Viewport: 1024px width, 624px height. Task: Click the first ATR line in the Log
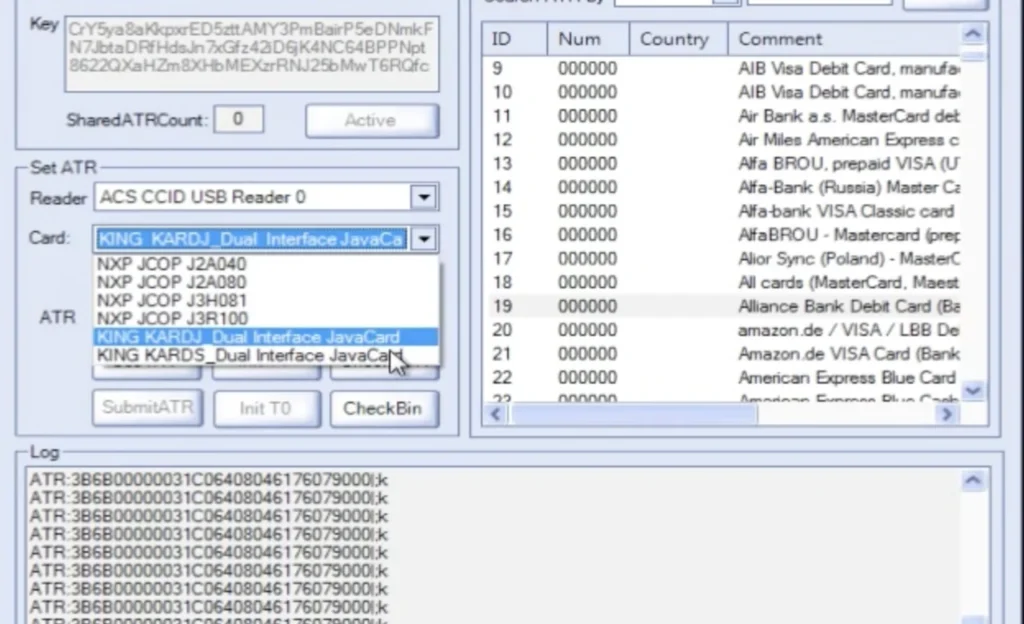tap(208, 480)
